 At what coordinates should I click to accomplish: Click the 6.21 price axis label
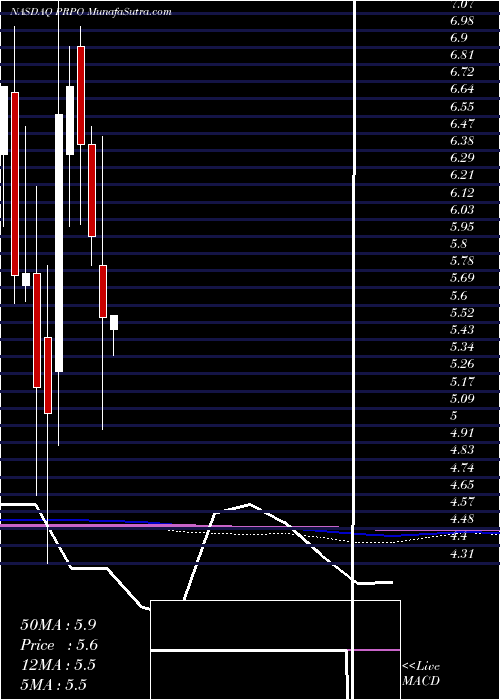click(462, 175)
